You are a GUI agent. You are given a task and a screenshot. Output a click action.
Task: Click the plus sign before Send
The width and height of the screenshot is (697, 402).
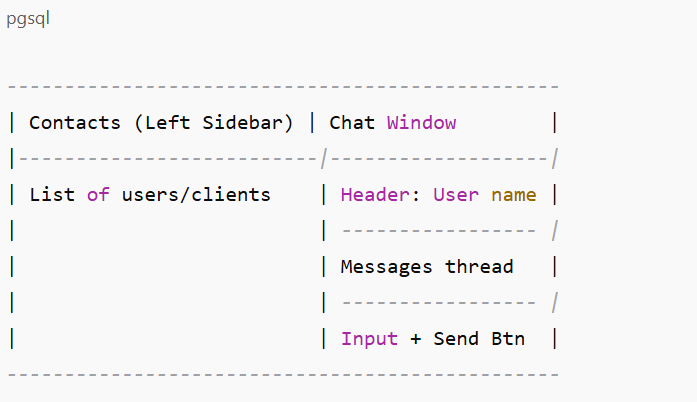(x=416, y=338)
